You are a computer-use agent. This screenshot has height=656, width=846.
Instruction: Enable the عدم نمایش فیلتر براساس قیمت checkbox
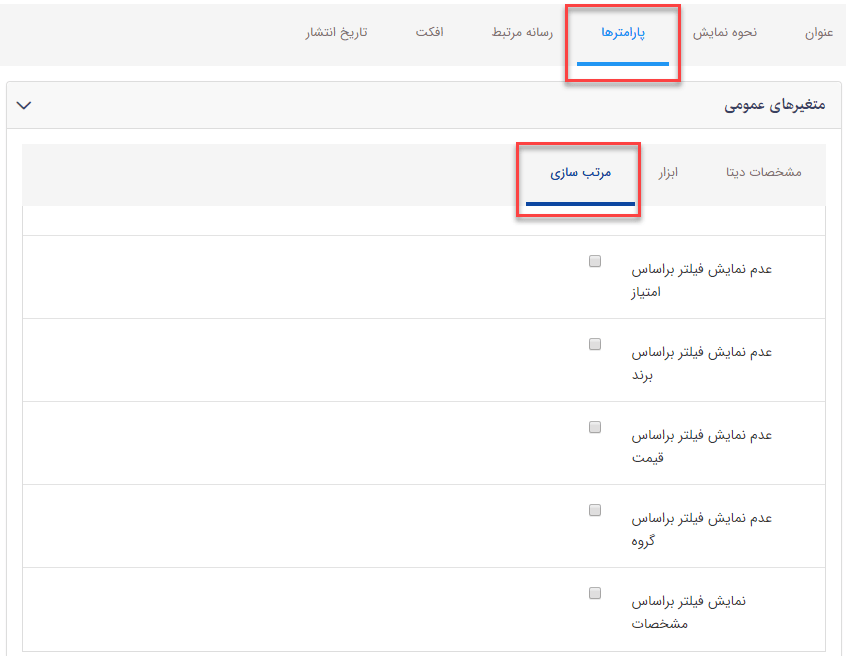point(595,427)
